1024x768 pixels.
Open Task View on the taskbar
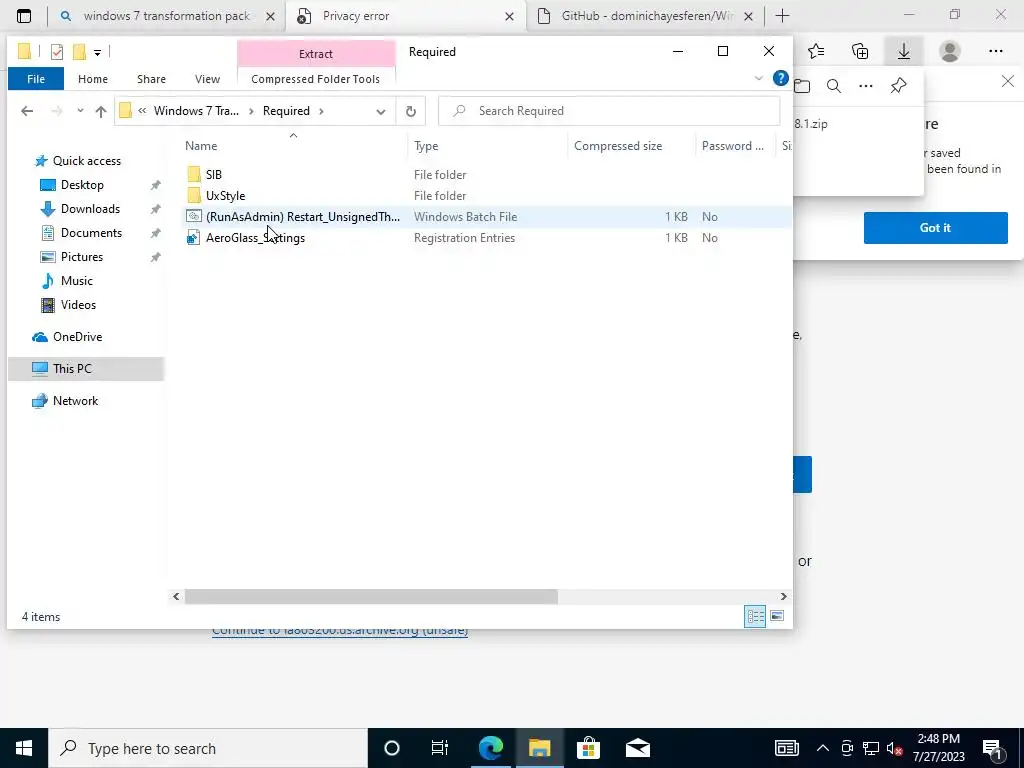point(440,748)
